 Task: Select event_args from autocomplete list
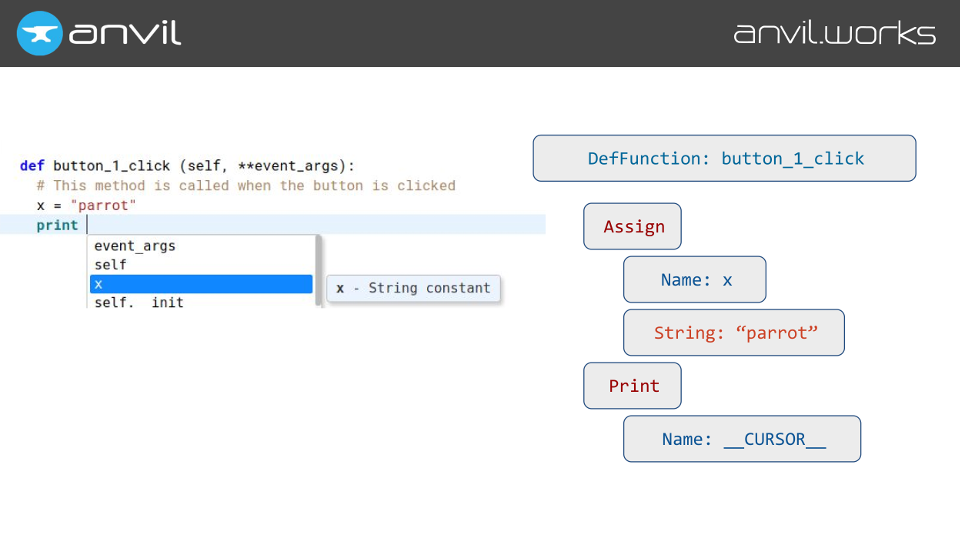[135, 246]
